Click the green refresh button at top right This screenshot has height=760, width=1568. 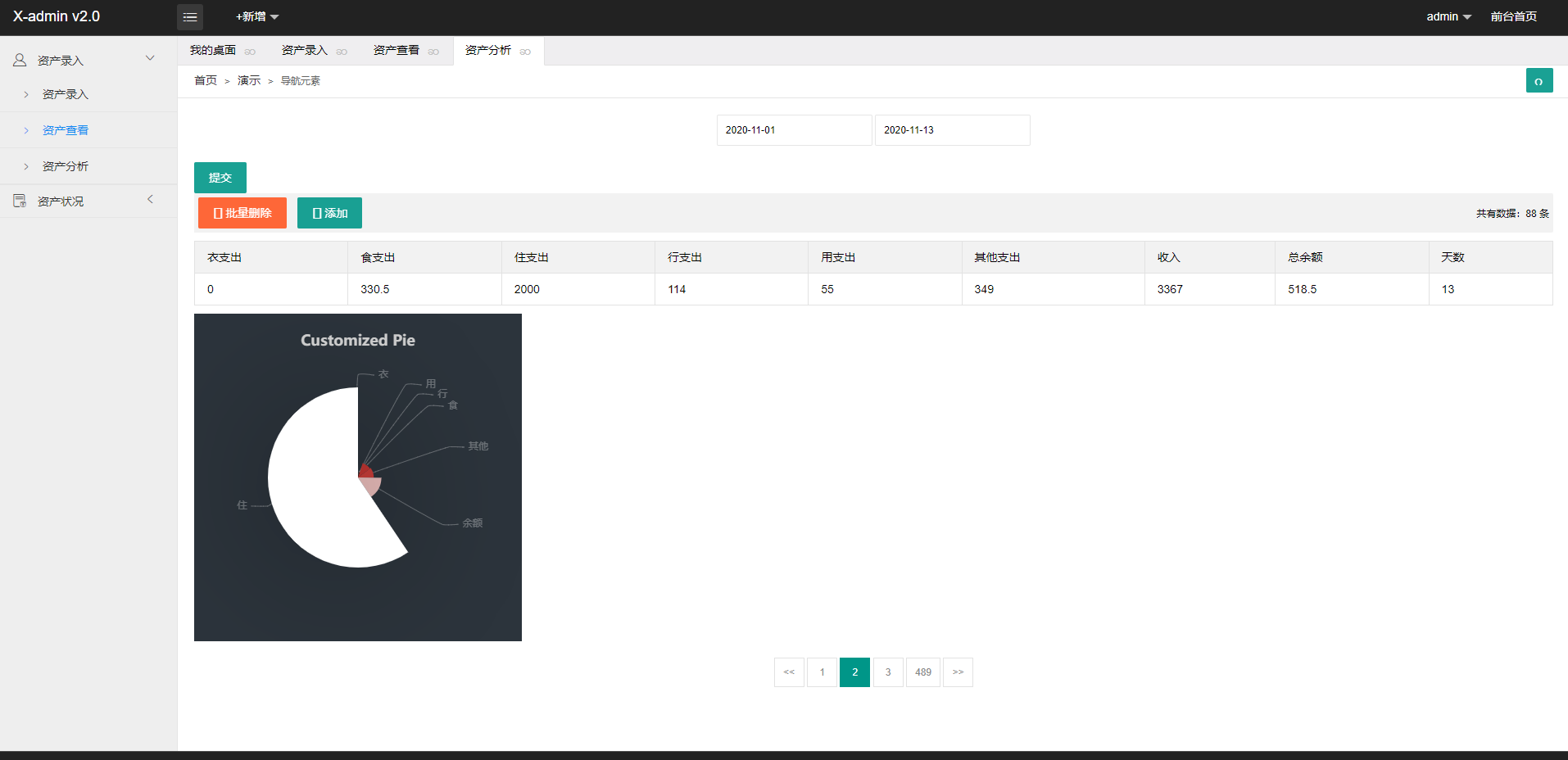point(1539,80)
